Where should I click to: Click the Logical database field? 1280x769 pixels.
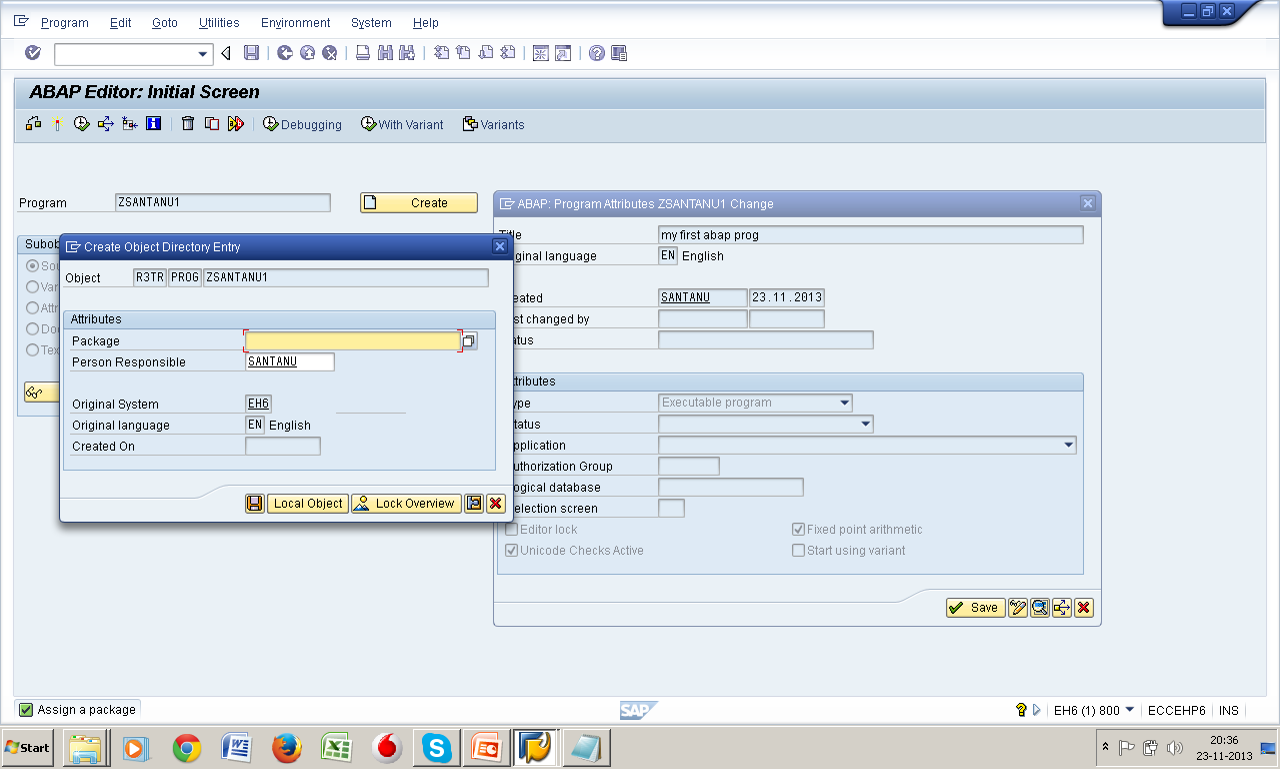coord(731,487)
